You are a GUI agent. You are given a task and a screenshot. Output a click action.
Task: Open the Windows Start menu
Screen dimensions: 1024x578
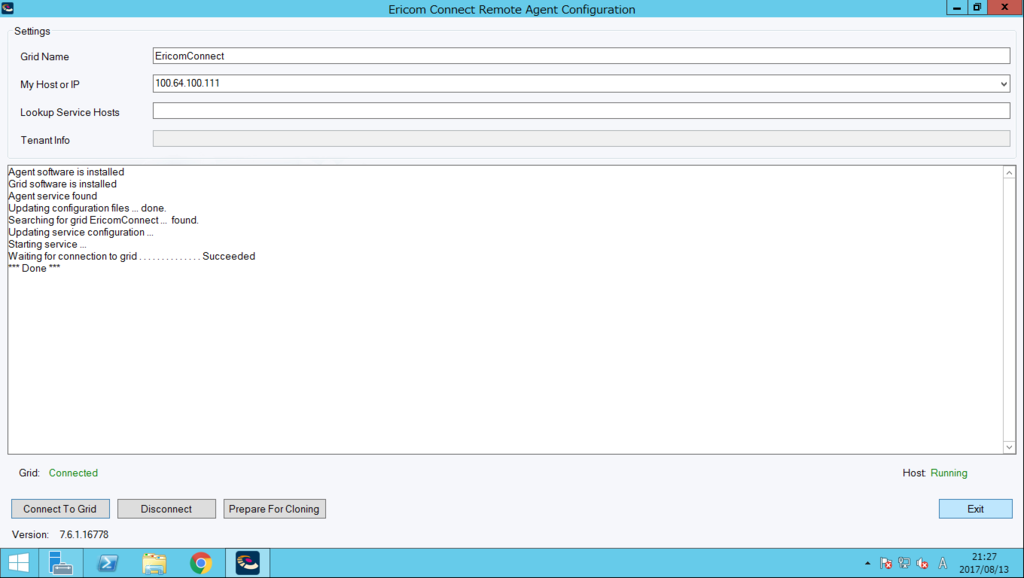(x=18, y=563)
